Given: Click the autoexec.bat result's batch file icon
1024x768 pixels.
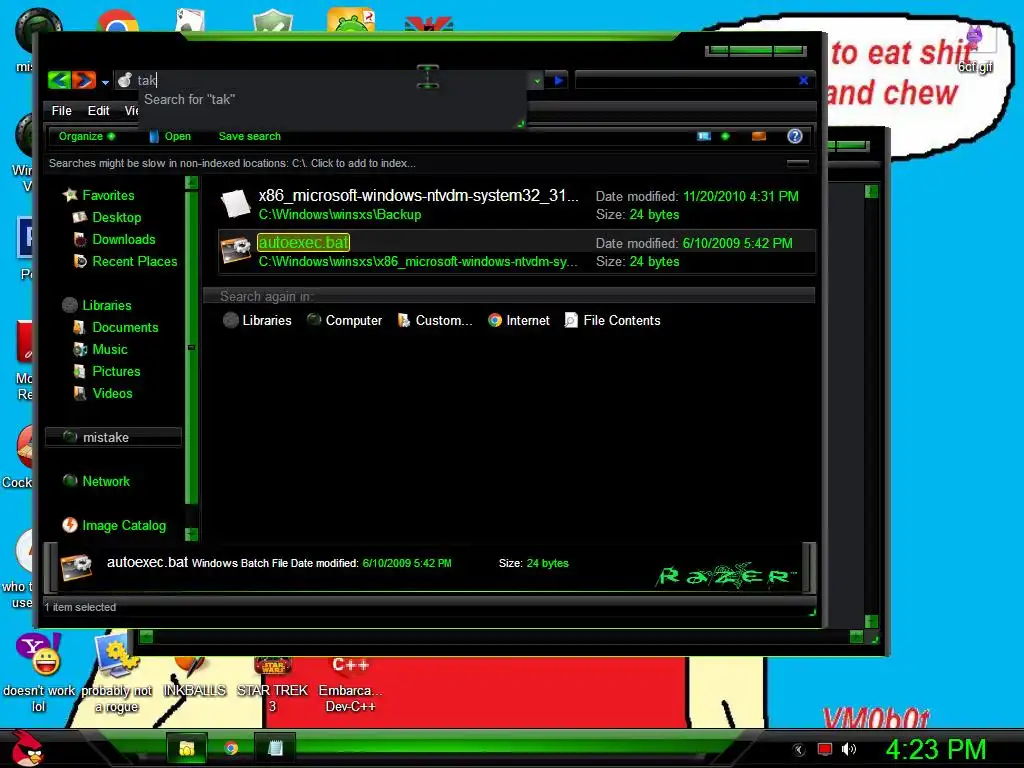Looking at the screenshot, I should click(x=235, y=251).
